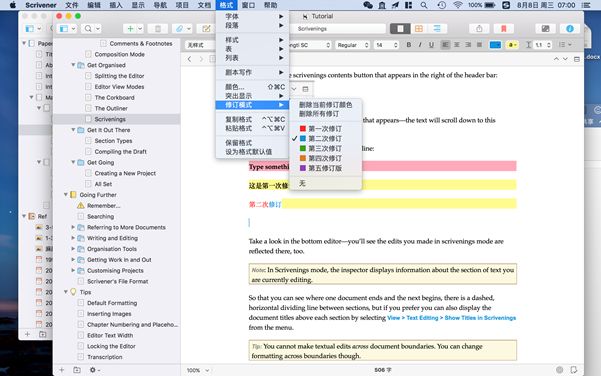601x376 pixels.
Task: Collapse the Tips folder
Action: coord(66,292)
